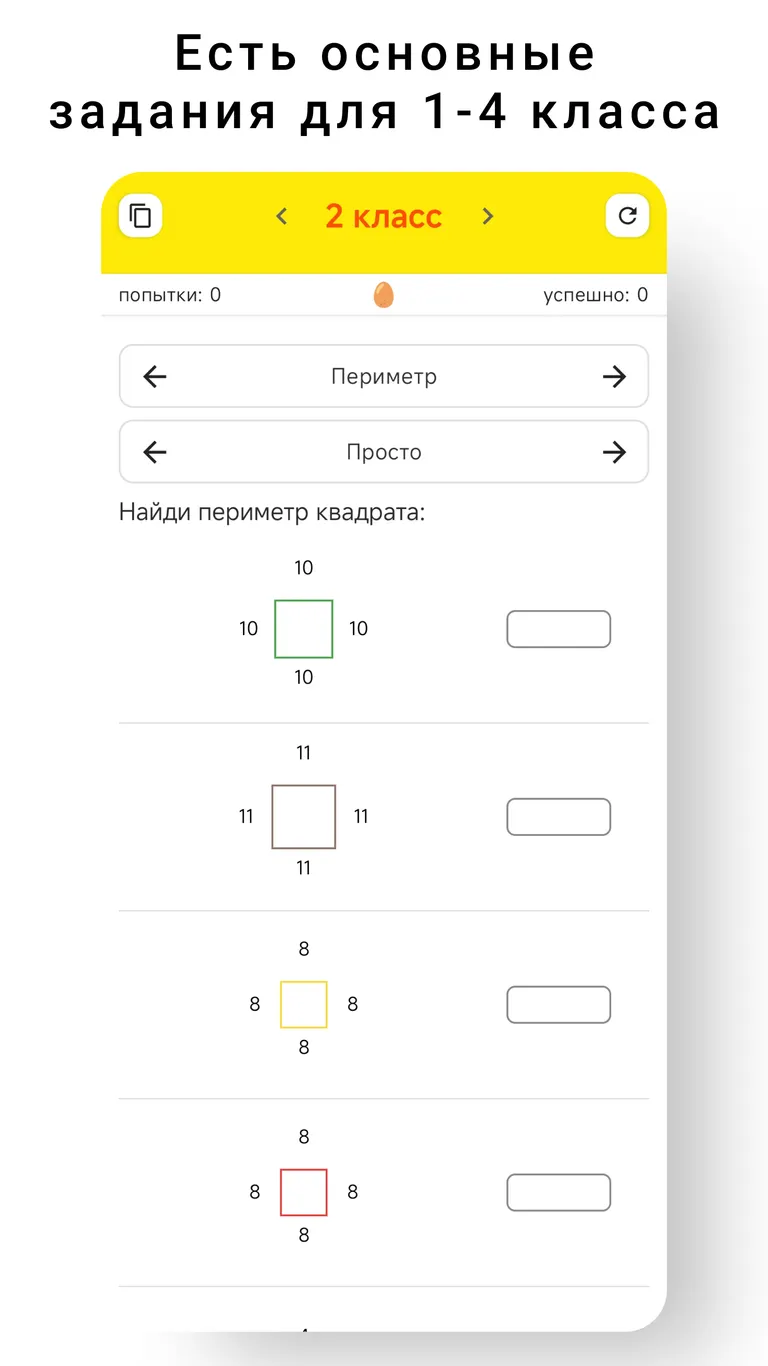Tap the попытки attempts counter
The height and width of the screenshot is (1366, 768).
pos(170,295)
